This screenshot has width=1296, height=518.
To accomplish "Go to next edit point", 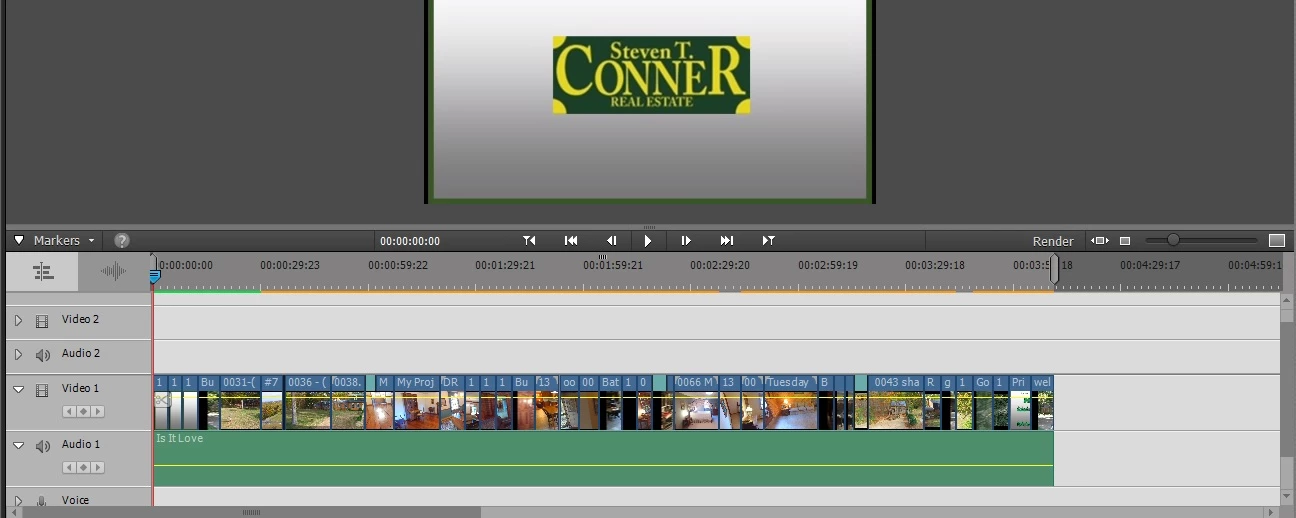I will pyautogui.click(x=768, y=241).
